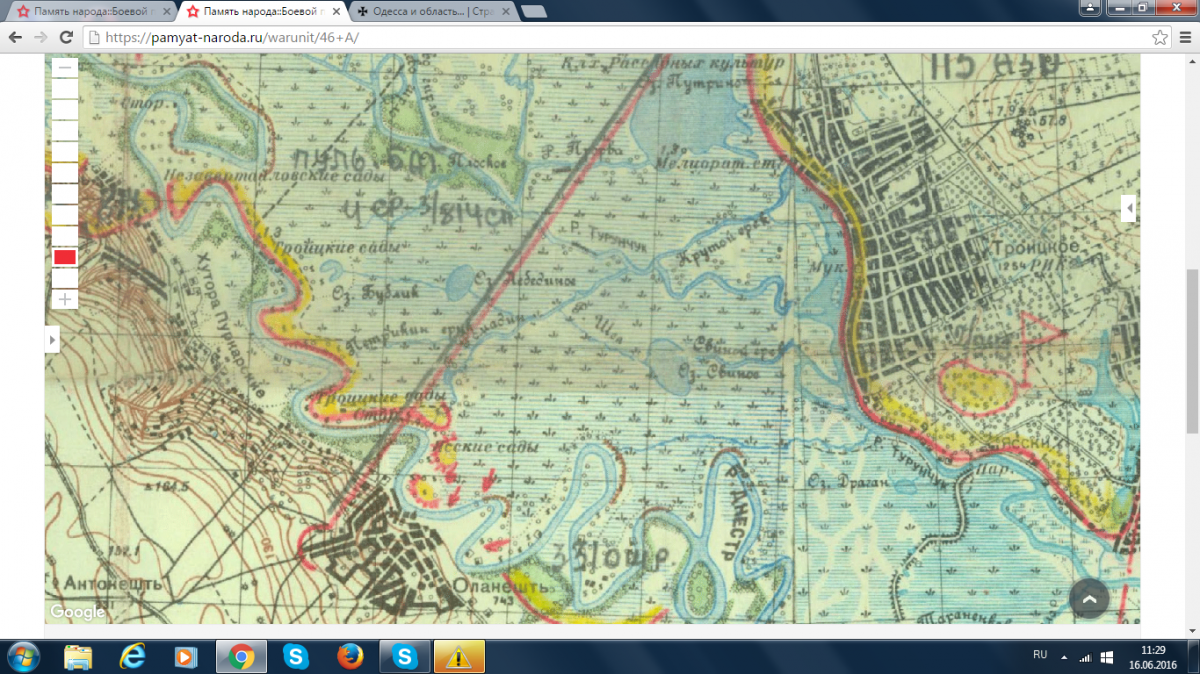
Task: Open Windows Media Player from the taskbar
Action: (x=186, y=656)
